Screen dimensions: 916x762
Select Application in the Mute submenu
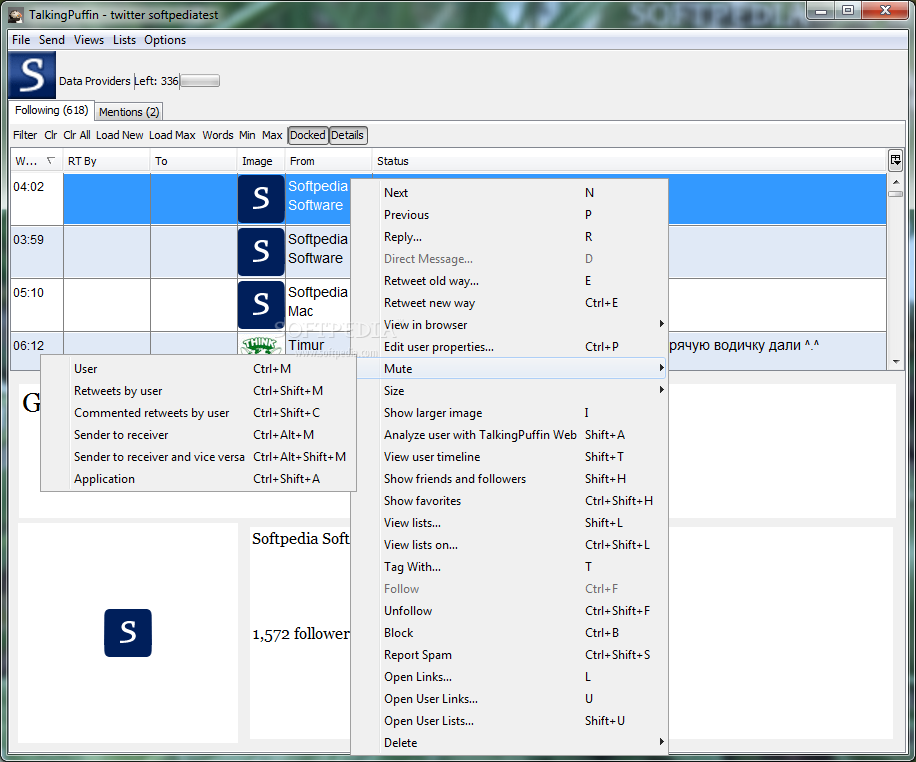198,479
